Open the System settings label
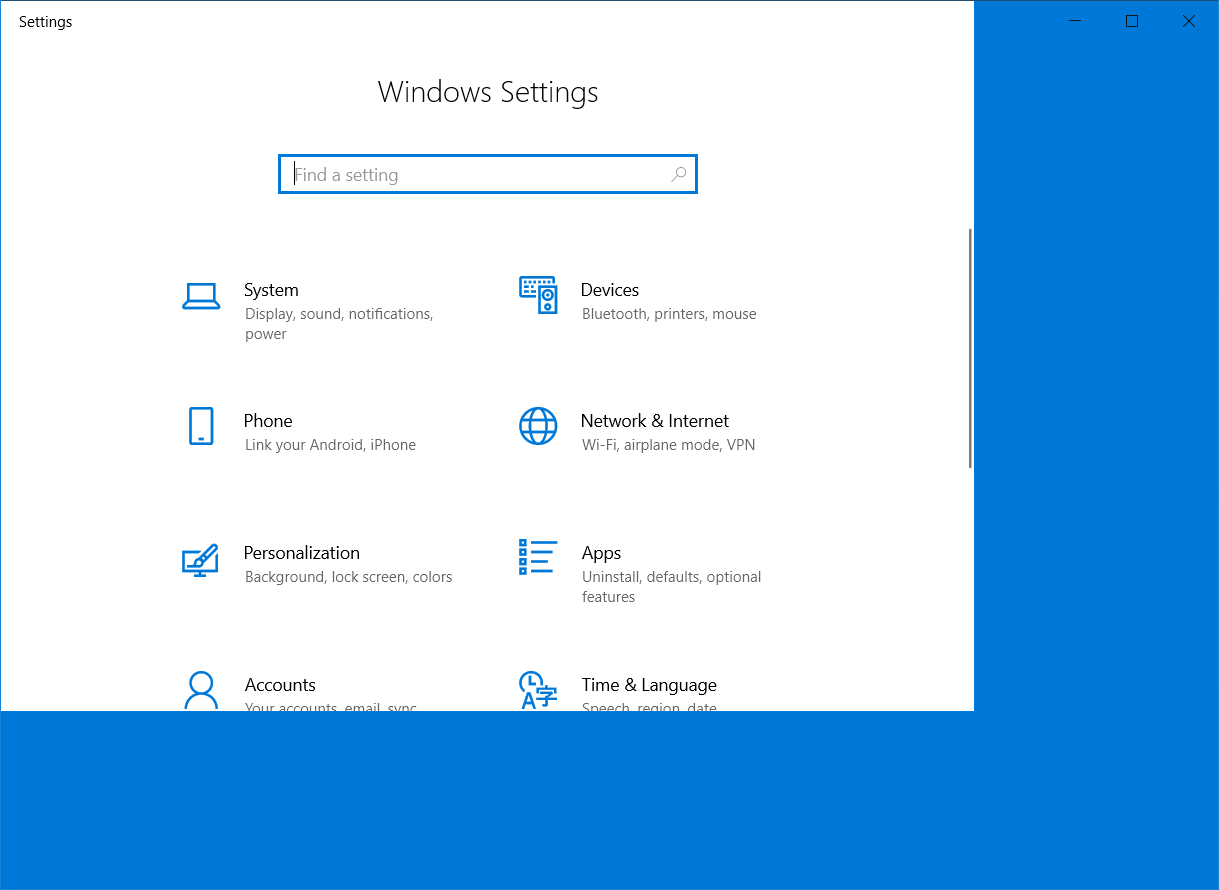This screenshot has height=890, width=1219. 271,290
